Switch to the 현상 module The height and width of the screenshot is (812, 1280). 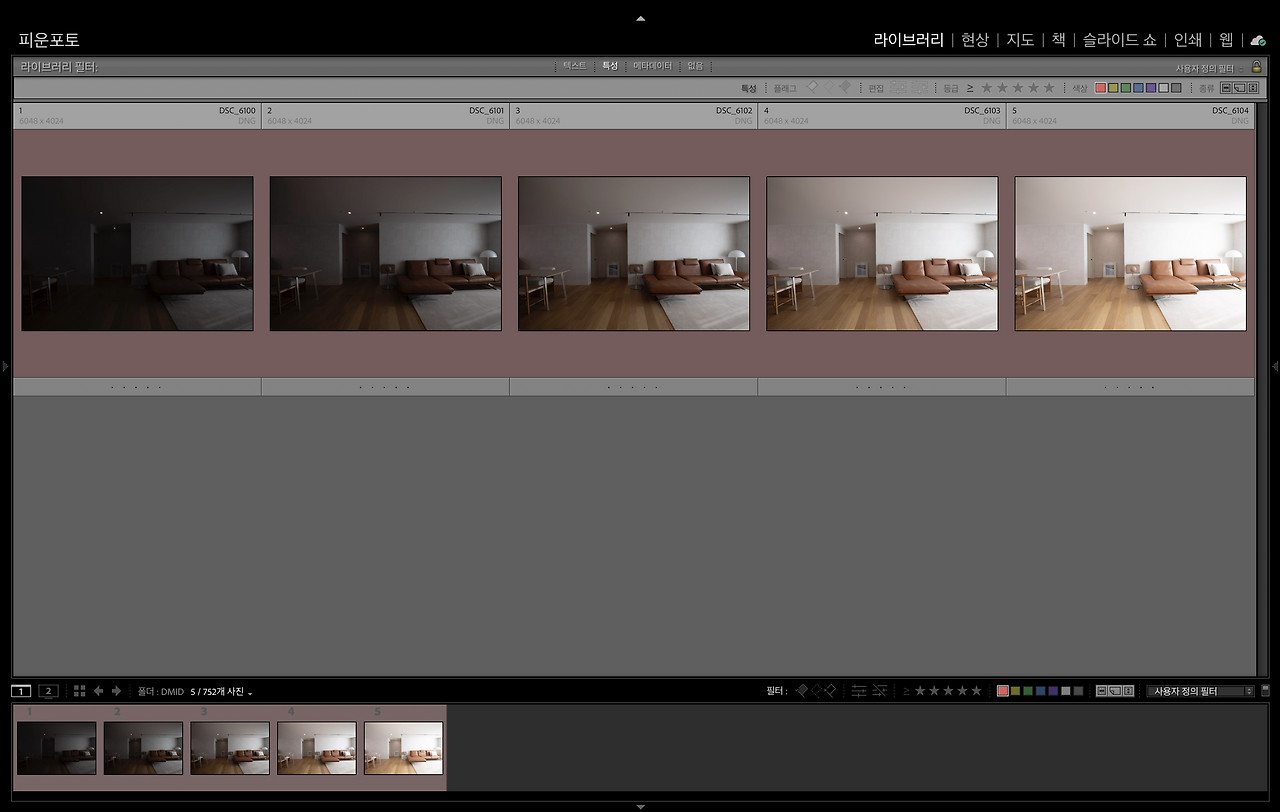click(975, 40)
